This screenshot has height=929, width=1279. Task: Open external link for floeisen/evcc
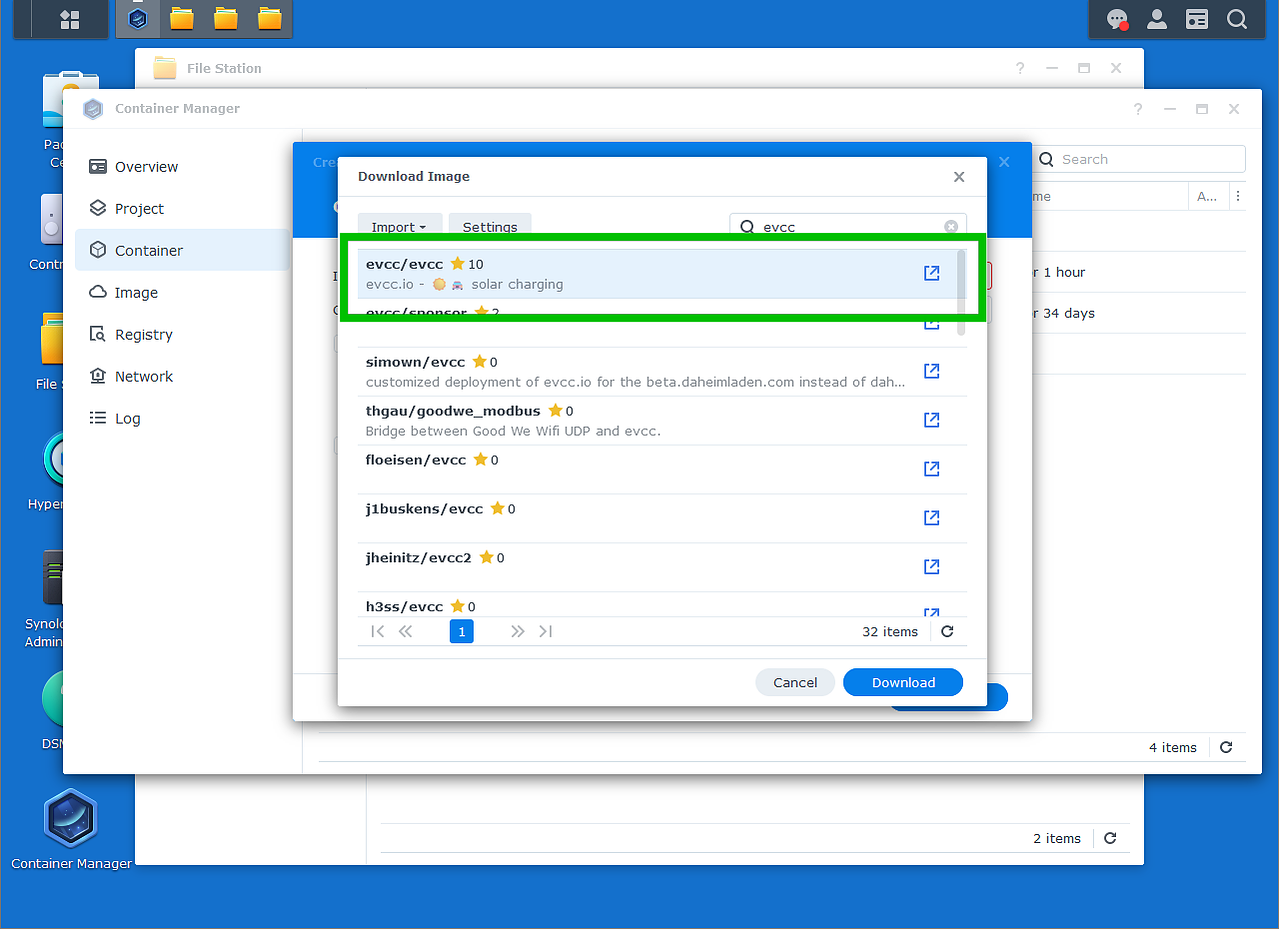point(931,469)
